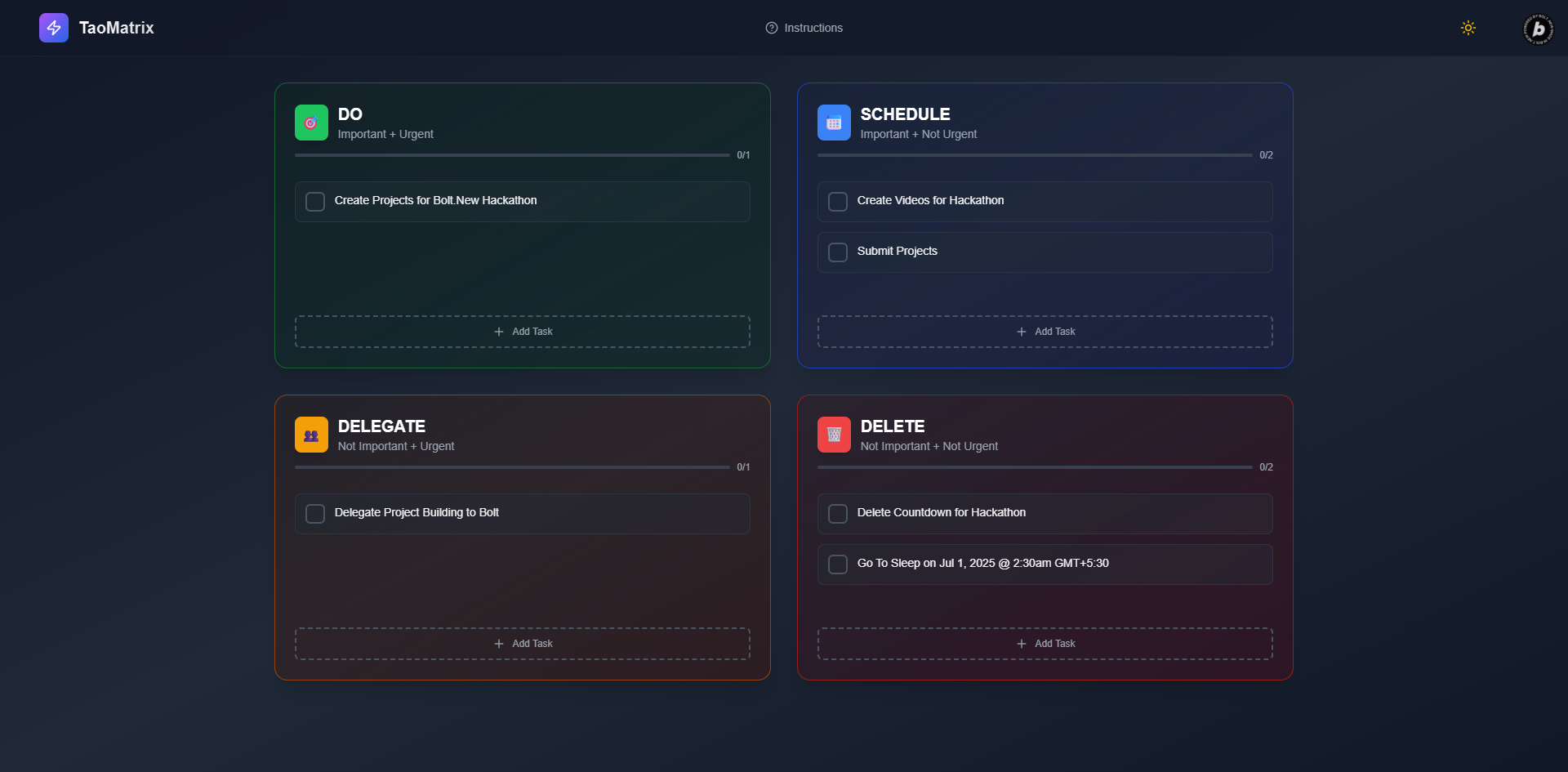Add a task to the DELETE quadrant
1568x772 pixels.
point(1045,643)
